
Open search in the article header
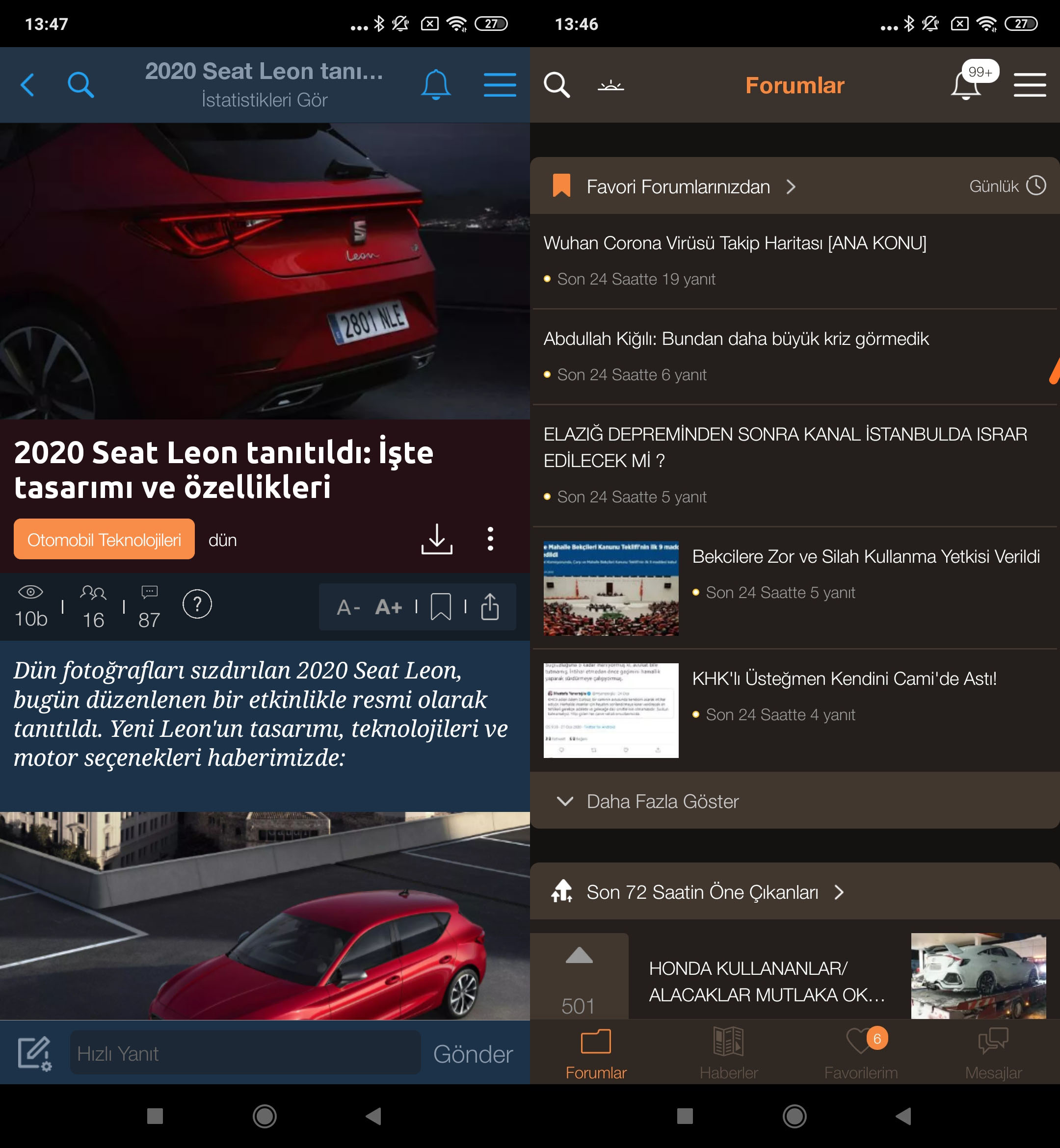tap(80, 85)
